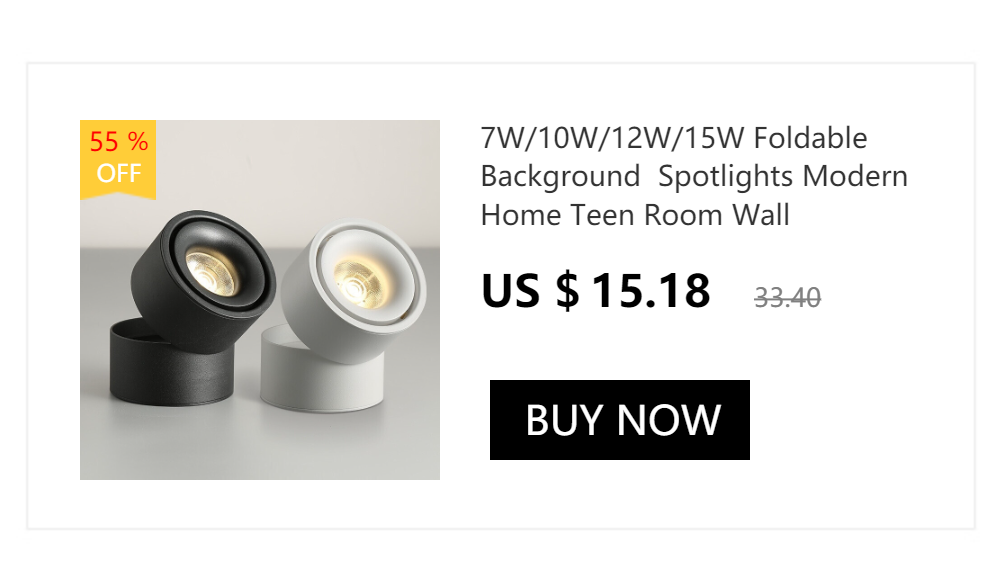Click '7W/10W/12W/15W Foldable' title line
The height and width of the screenshot is (580, 1000).
(x=674, y=138)
